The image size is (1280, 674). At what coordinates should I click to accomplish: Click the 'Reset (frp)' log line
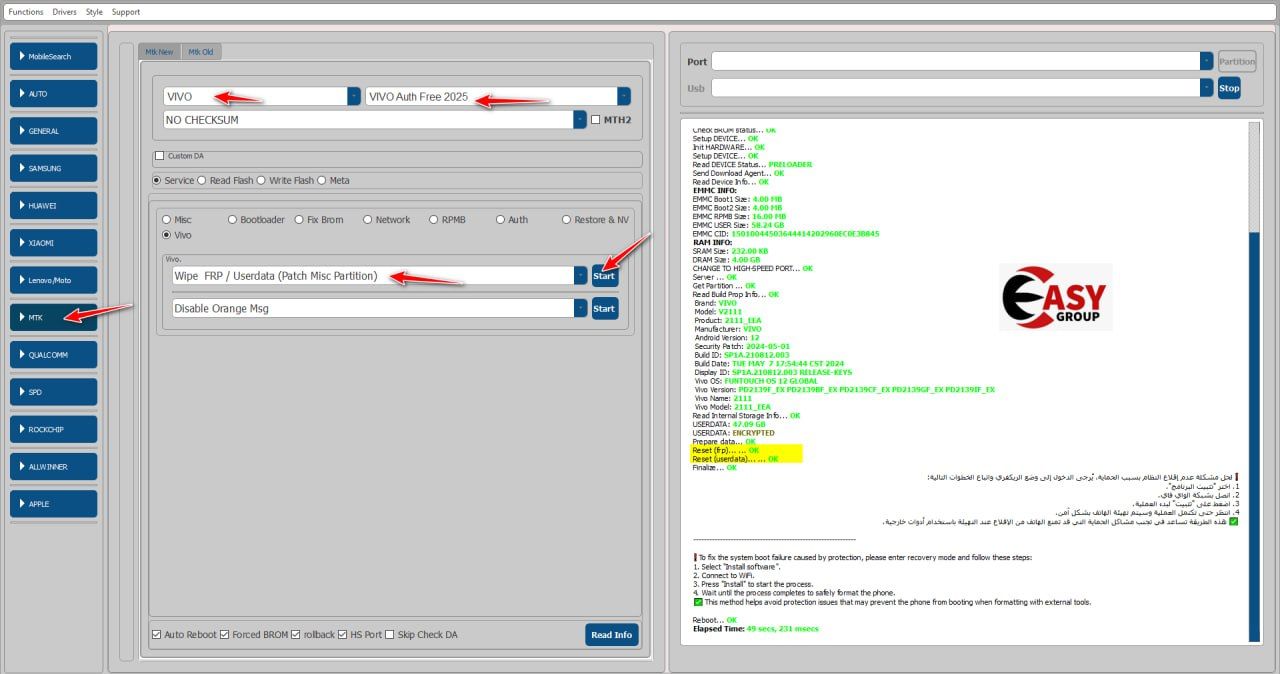(x=727, y=450)
